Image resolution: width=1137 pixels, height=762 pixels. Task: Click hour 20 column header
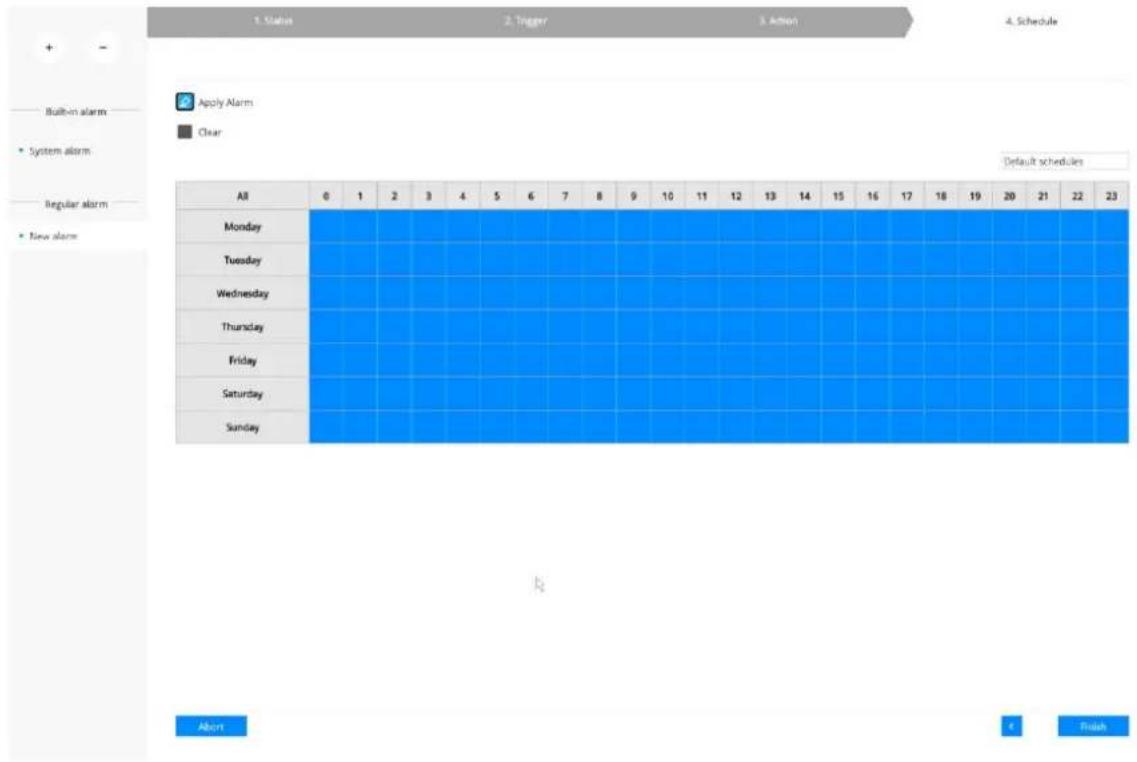(x=1009, y=196)
